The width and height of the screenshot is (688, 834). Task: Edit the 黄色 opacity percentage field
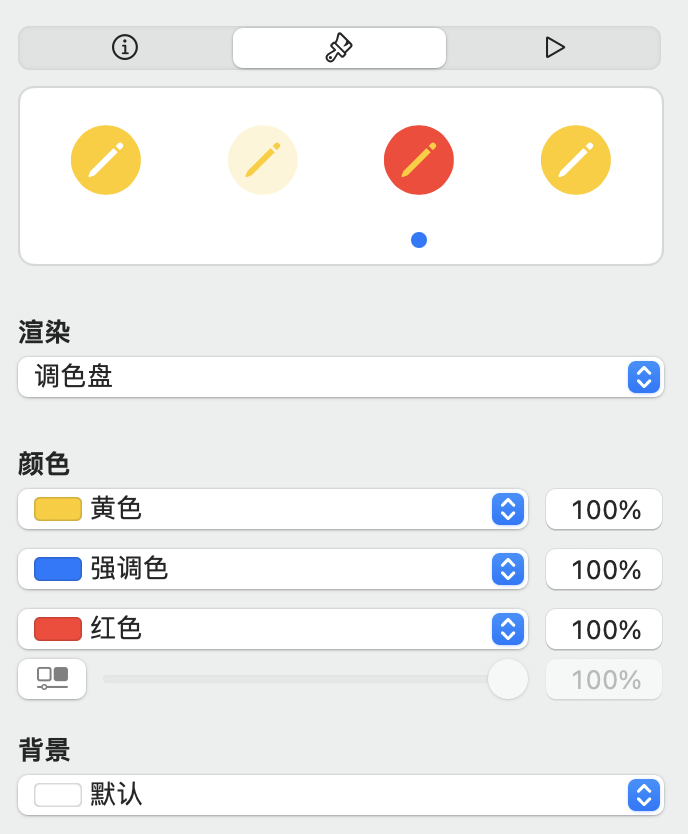pyautogui.click(x=604, y=509)
